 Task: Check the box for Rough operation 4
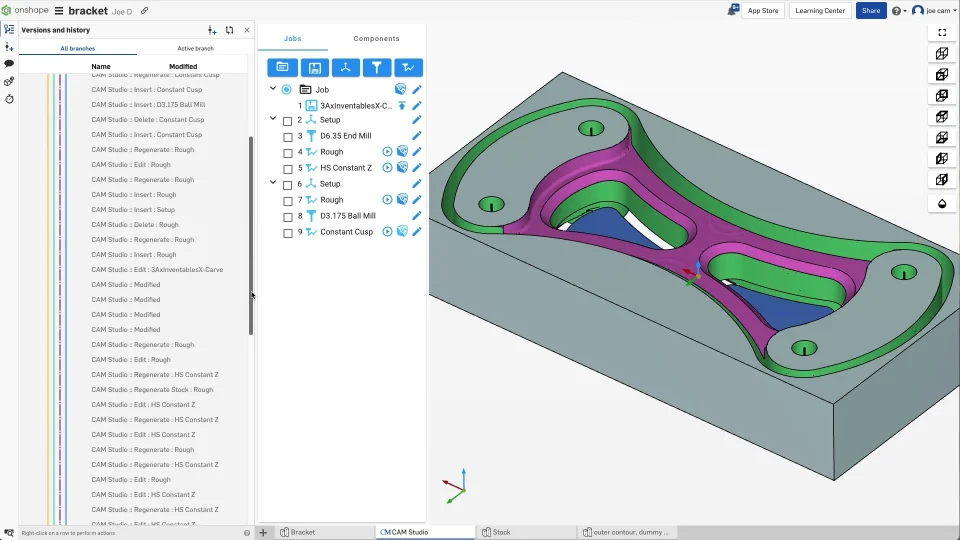(x=288, y=152)
